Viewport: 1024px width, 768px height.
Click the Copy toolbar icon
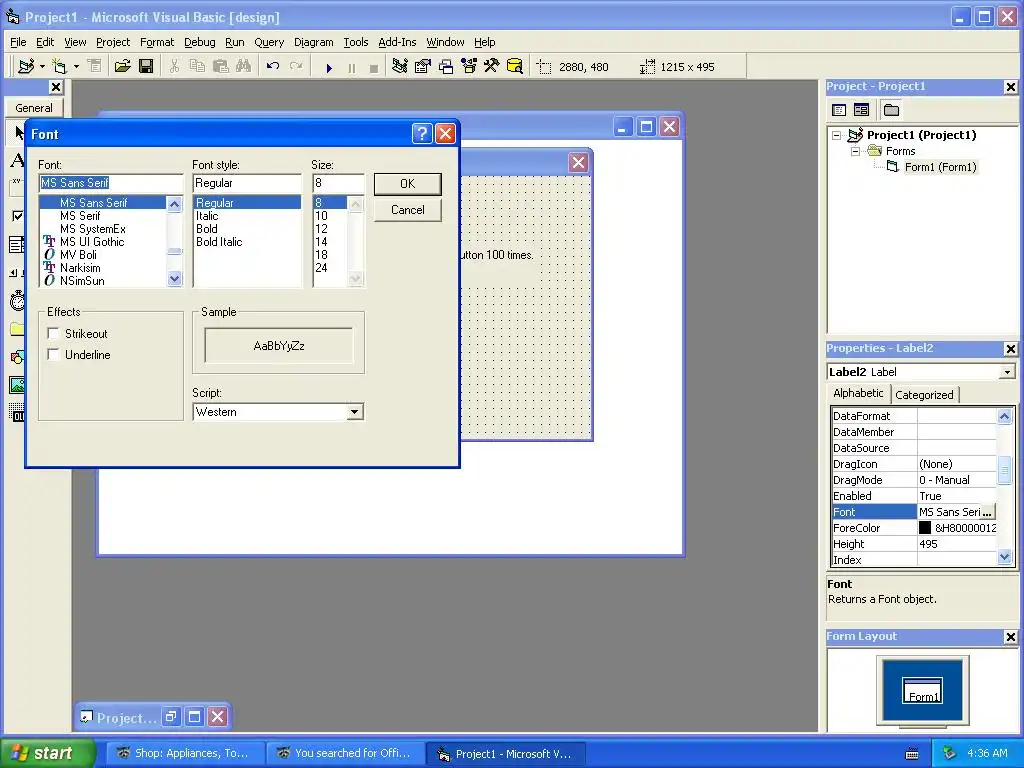point(197,67)
